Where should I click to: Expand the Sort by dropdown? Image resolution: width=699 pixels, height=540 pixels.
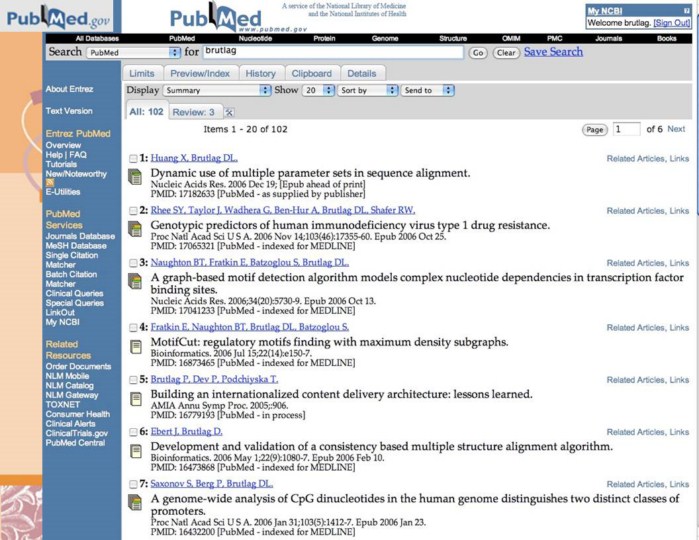tap(366, 90)
